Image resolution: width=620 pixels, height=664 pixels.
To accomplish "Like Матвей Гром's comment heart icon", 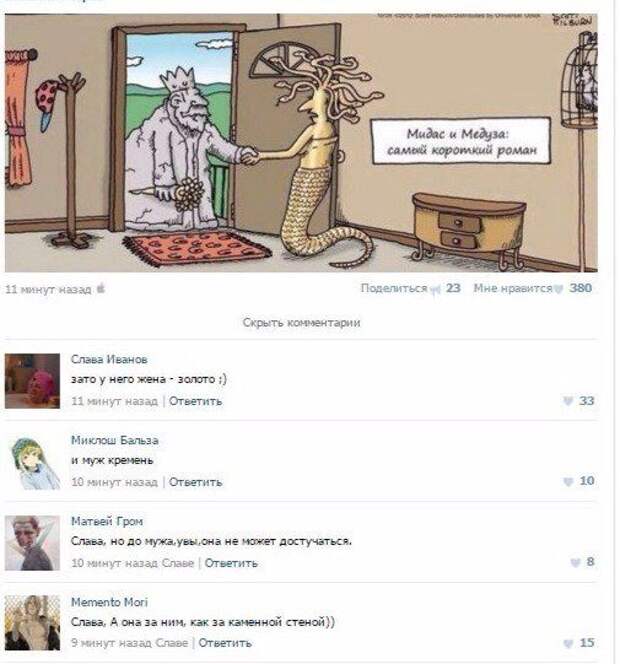I will pyautogui.click(x=575, y=562).
